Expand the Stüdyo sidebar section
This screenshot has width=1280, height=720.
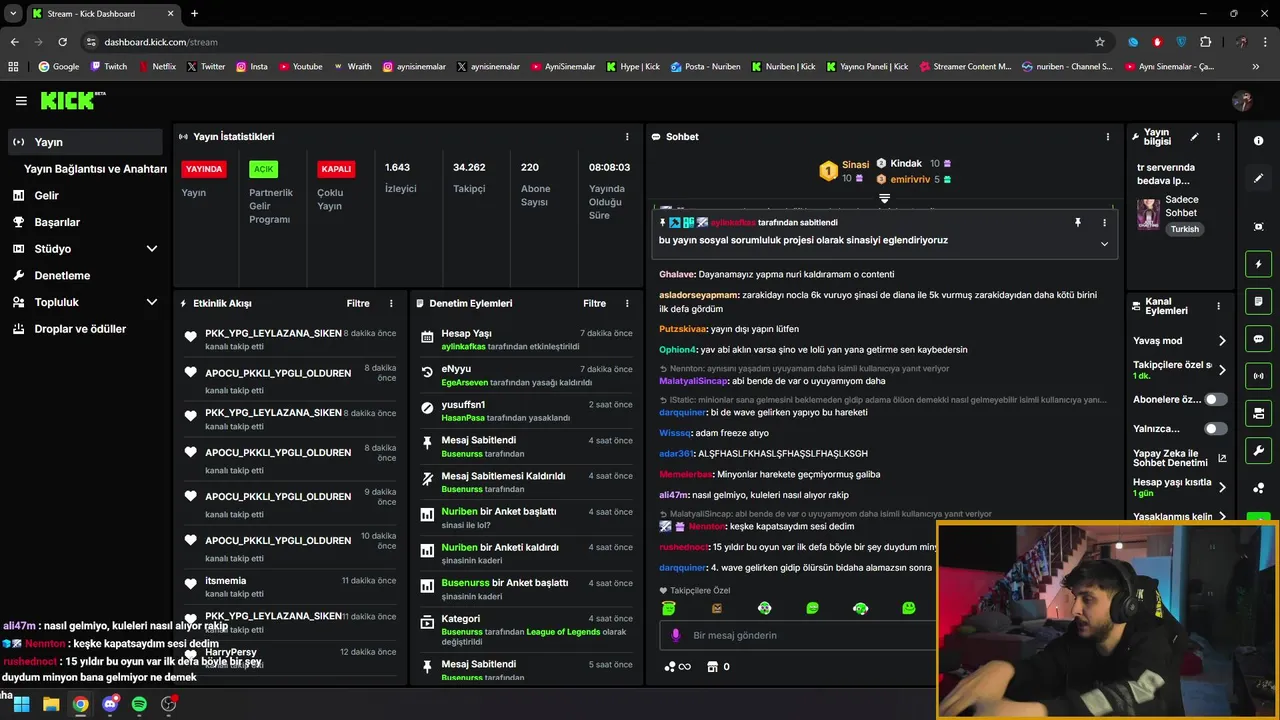(x=152, y=249)
